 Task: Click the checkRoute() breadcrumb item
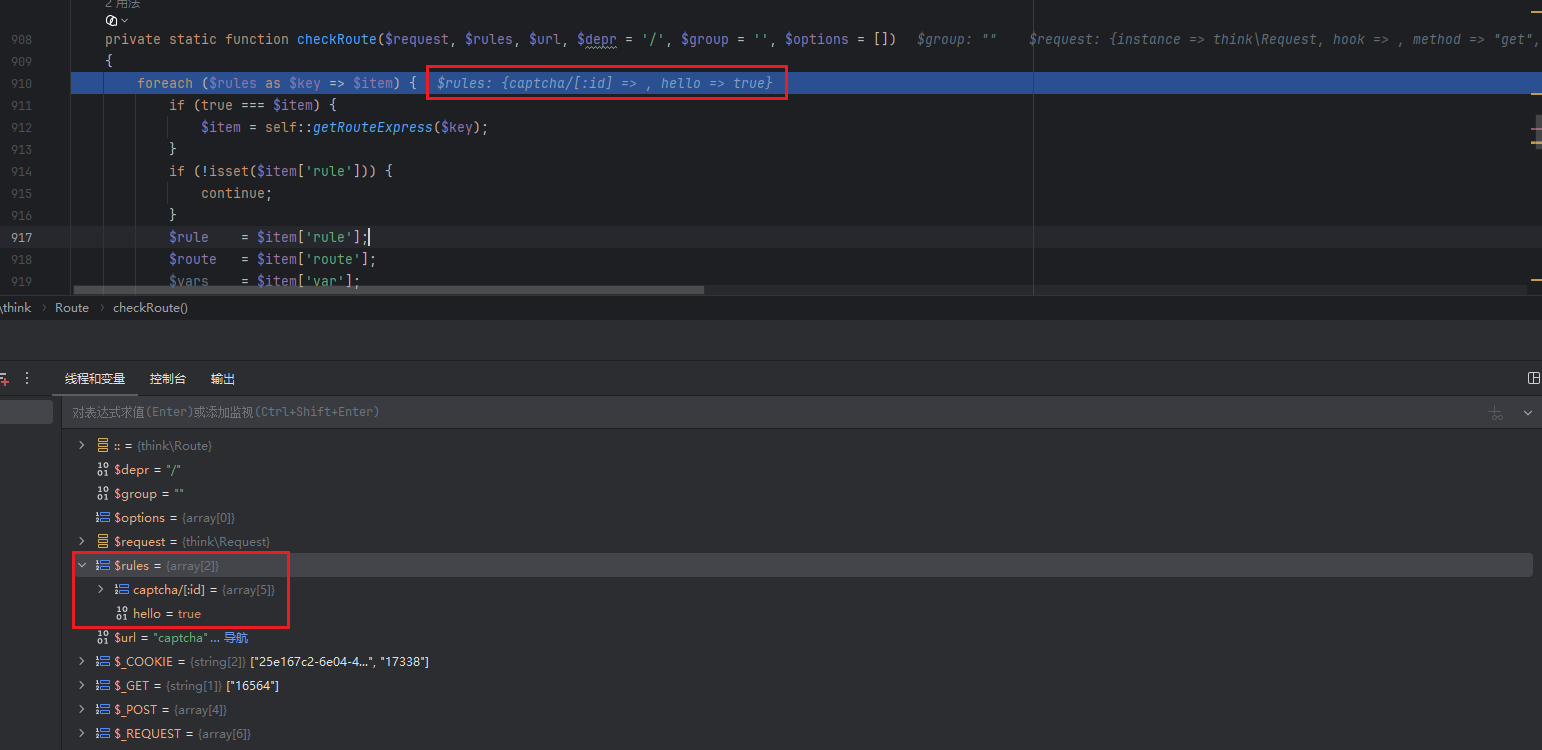150,308
